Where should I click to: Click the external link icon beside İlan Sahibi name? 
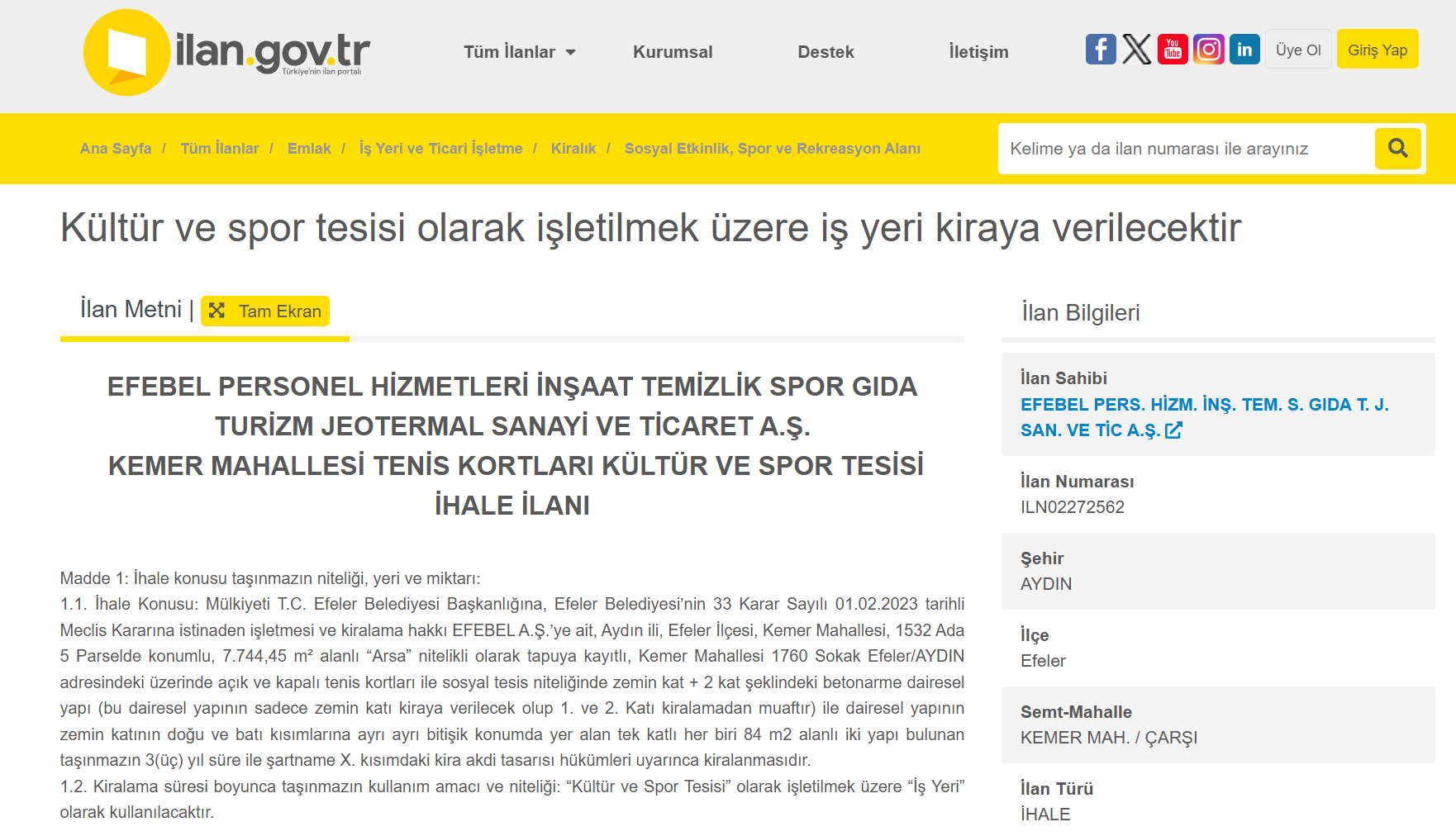[1173, 430]
